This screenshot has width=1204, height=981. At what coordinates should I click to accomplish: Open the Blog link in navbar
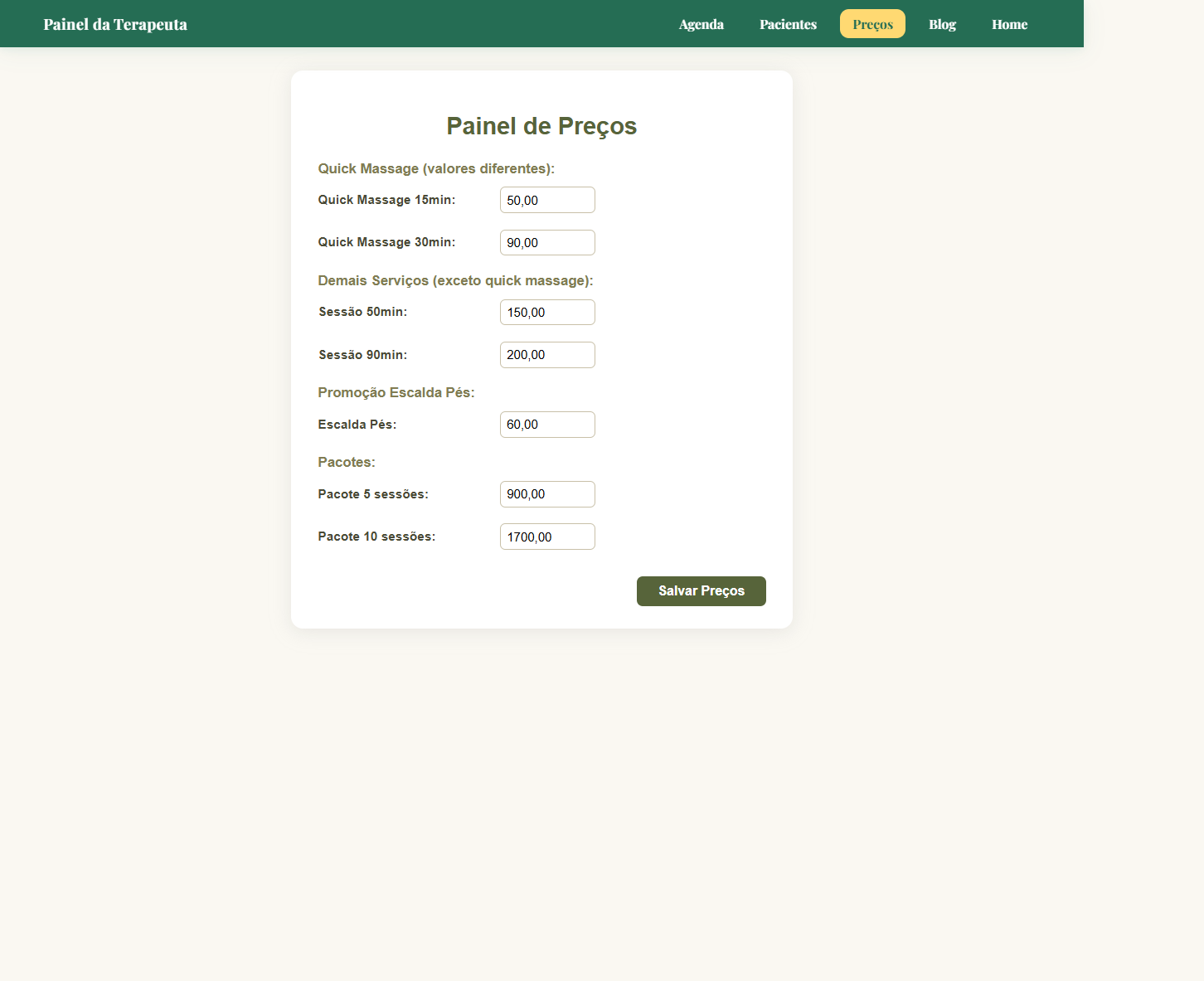pos(942,24)
